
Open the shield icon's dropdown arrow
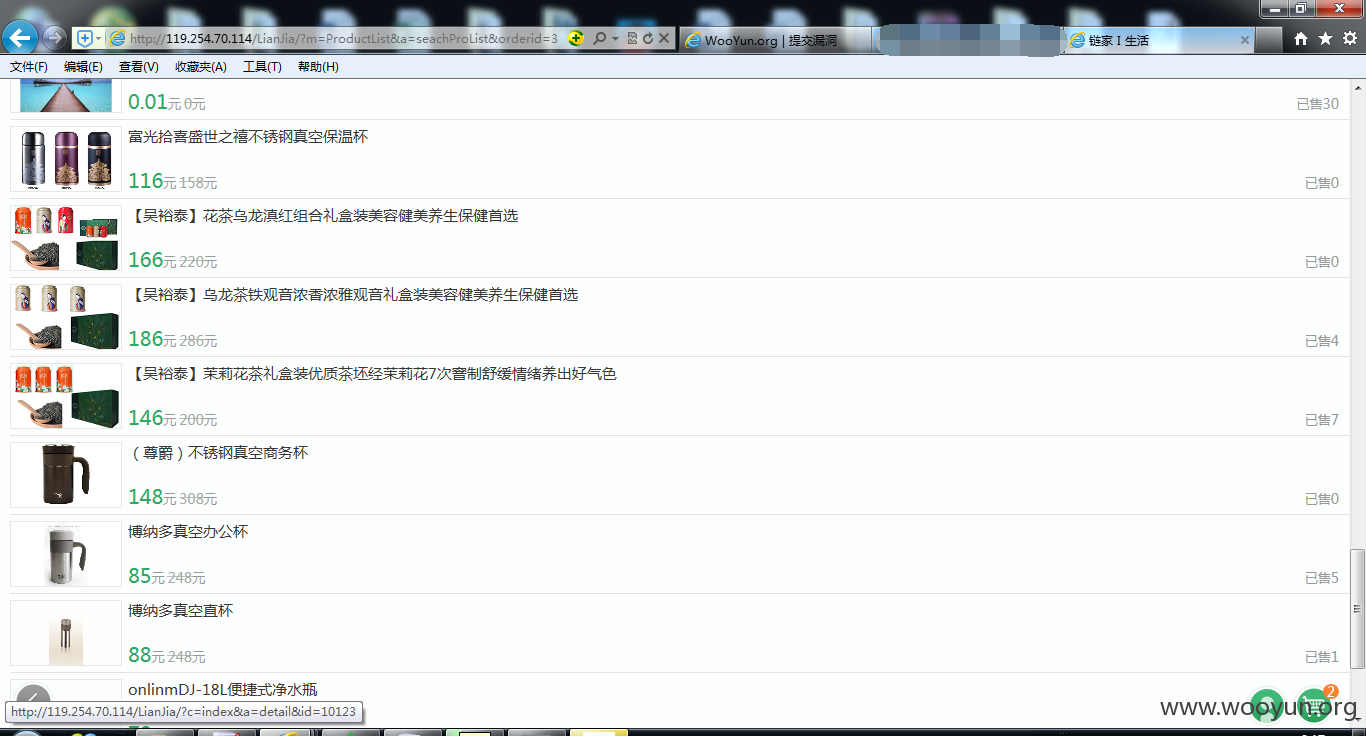pyautogui.click(x=98, y=38)
